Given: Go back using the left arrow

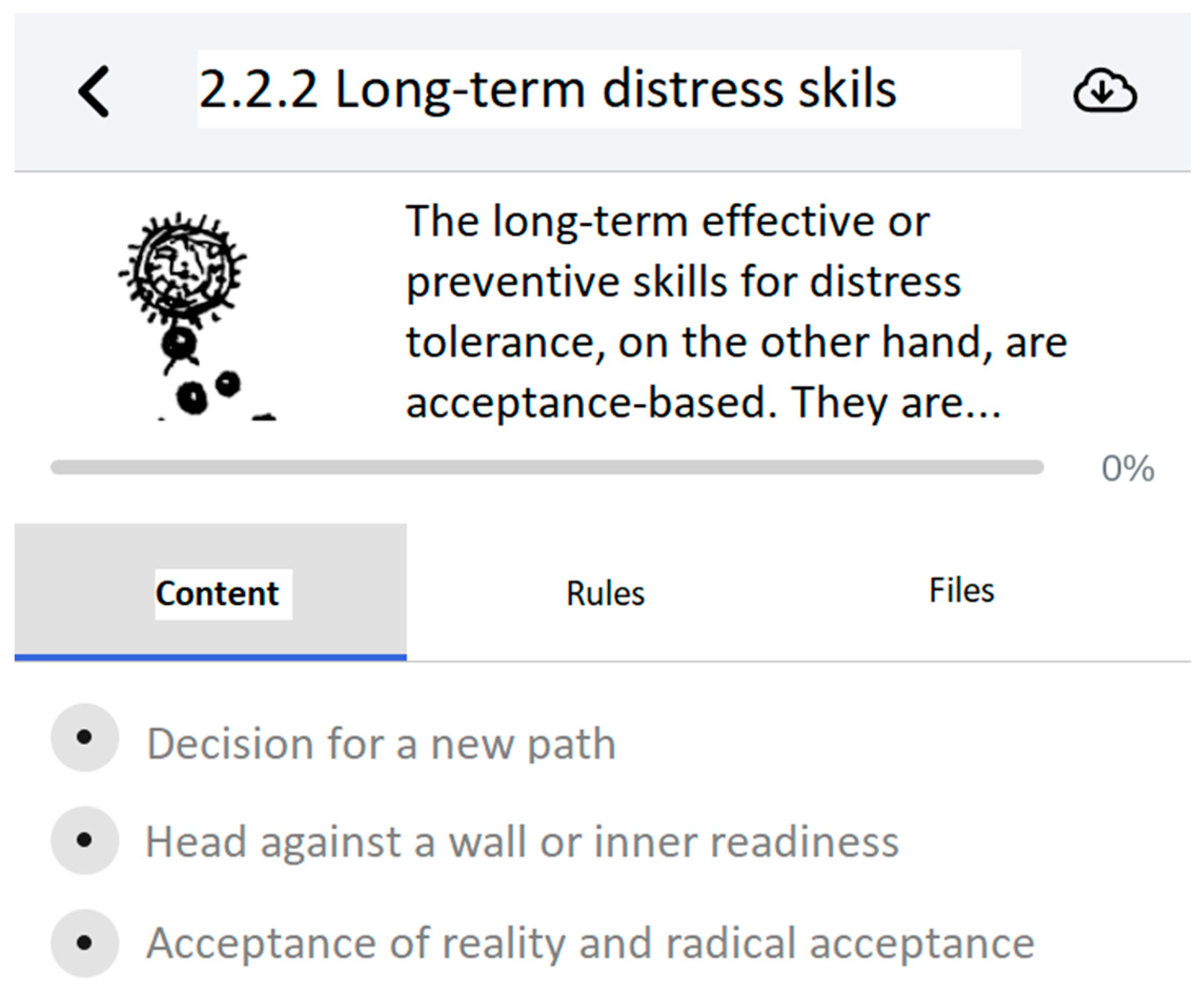Looking at the screenshot, I should tap(94, 91).
